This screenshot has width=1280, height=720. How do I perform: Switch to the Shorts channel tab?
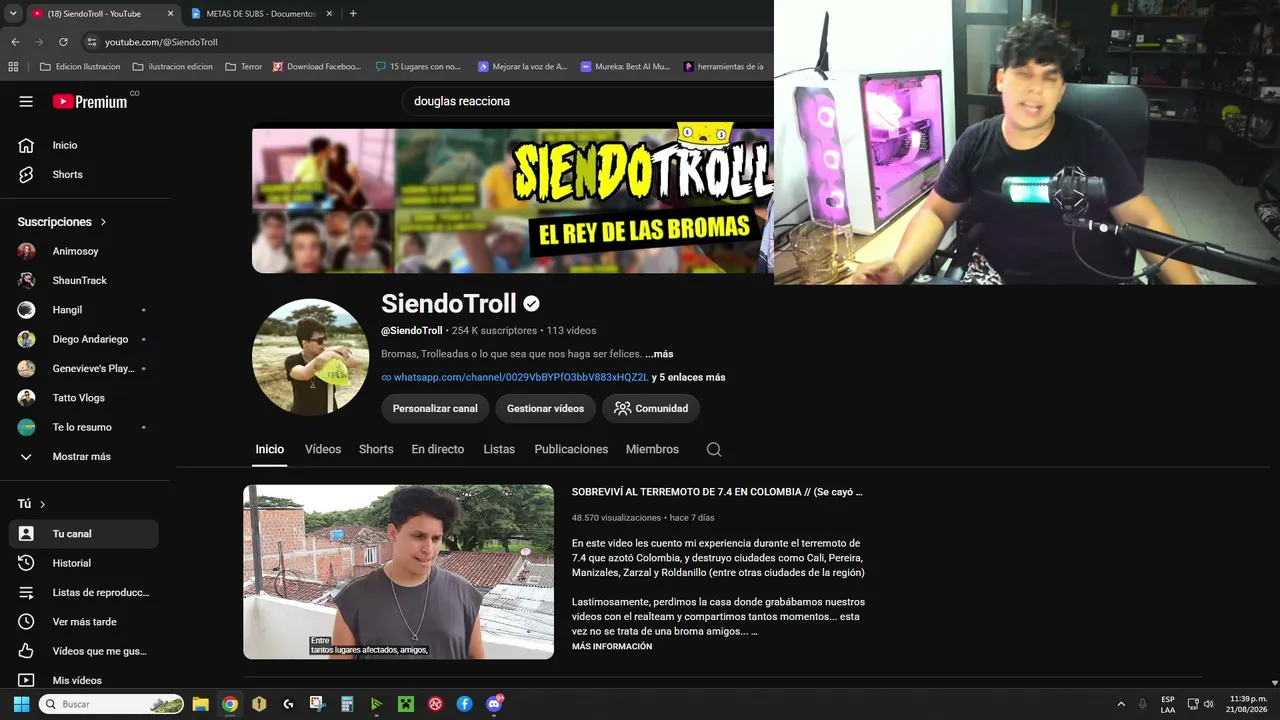[x=376, y=449]
